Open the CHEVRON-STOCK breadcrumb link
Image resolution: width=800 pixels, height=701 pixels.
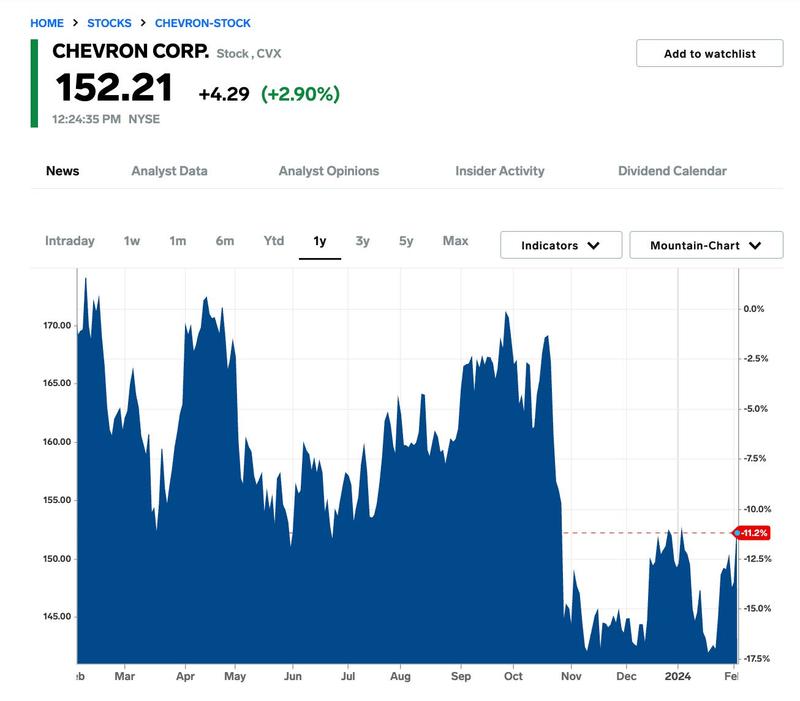203,23
